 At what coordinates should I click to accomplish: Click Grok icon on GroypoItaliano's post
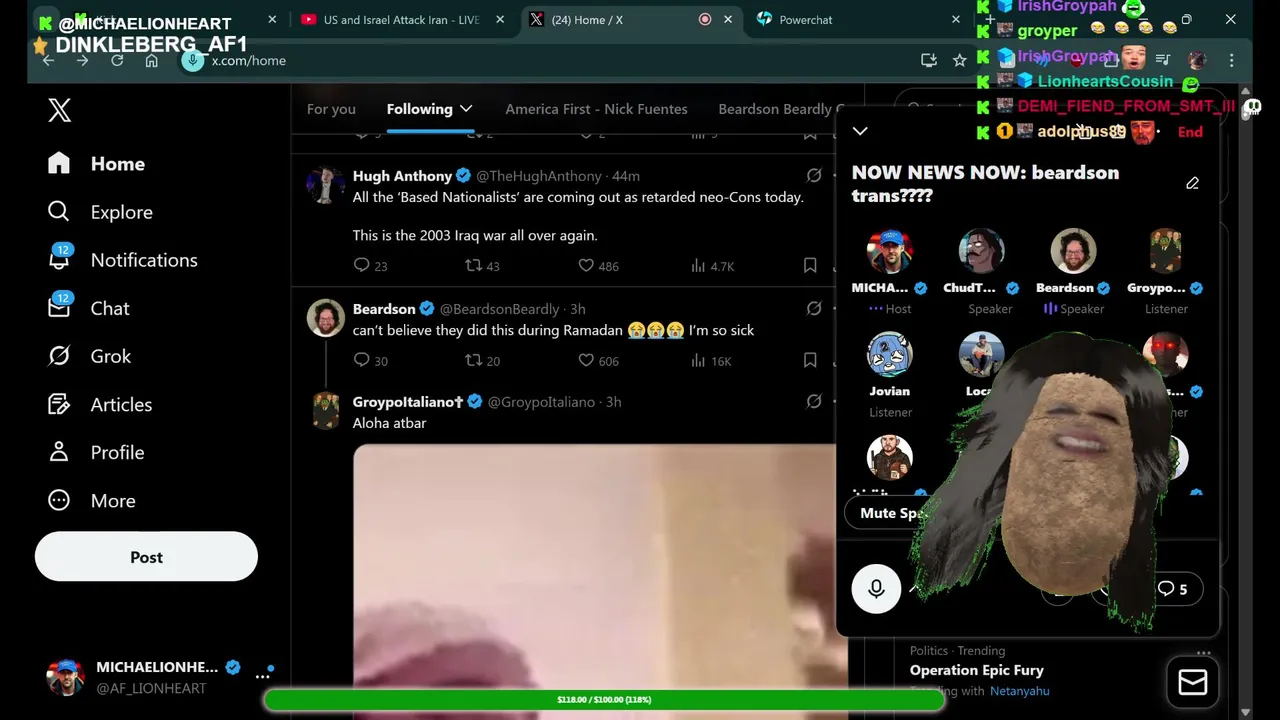pyautogui.click(x=814, y=401)
